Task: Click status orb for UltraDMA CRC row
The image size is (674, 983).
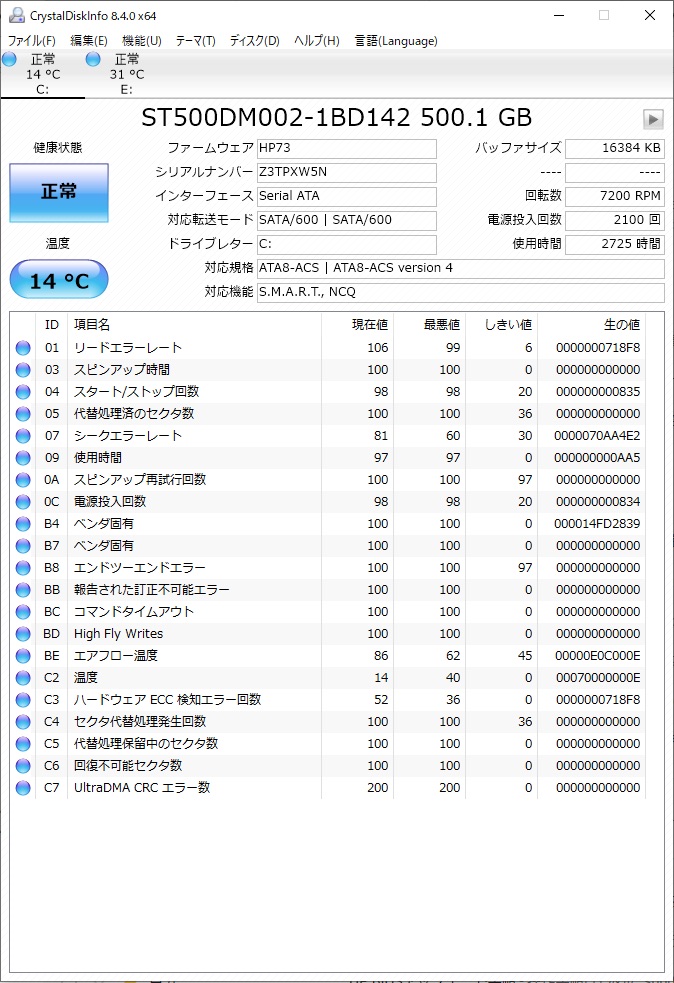Action: tap(23, 788)
